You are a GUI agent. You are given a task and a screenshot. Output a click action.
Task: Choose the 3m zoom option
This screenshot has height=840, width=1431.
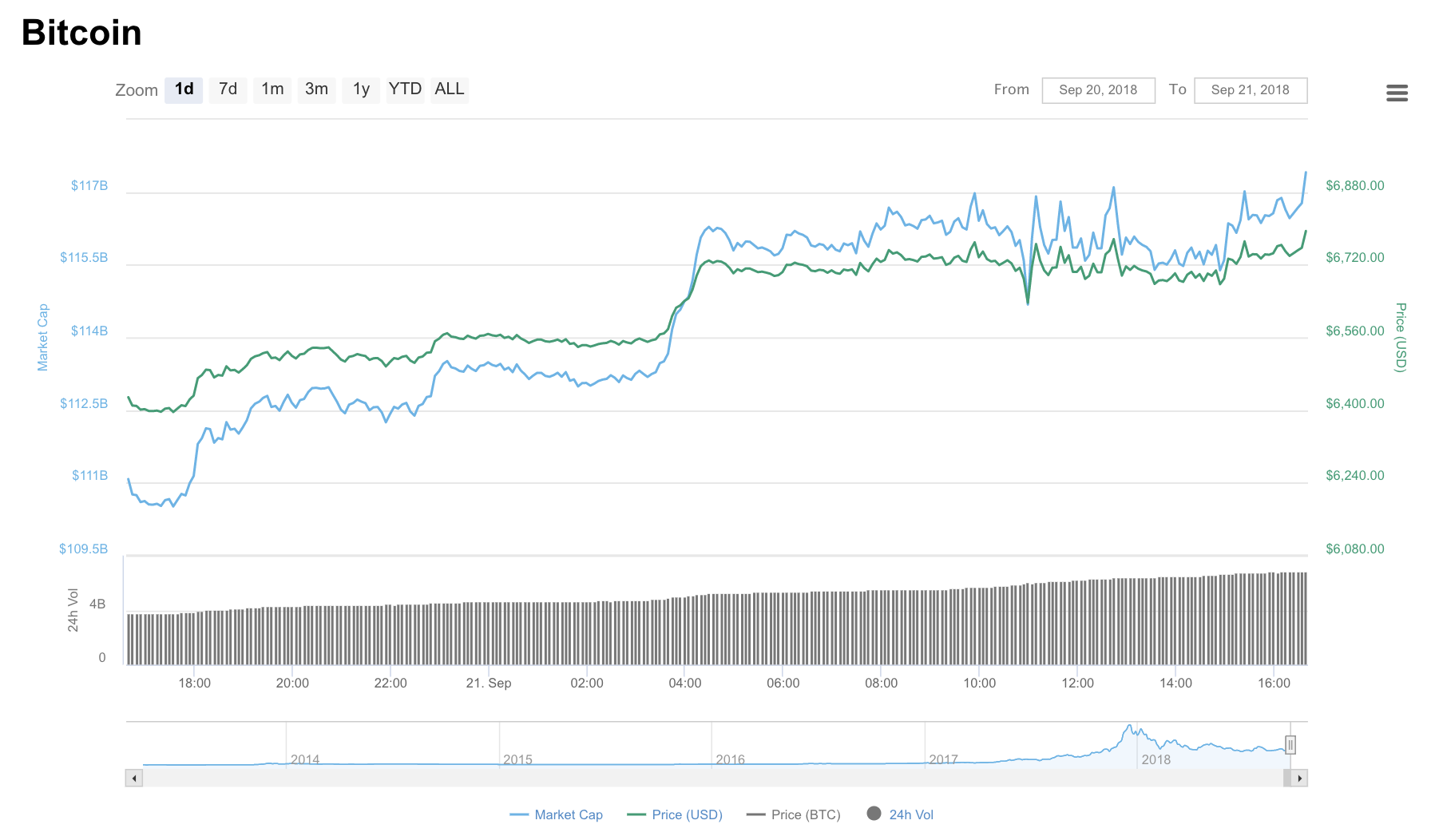tap(317, 89)
